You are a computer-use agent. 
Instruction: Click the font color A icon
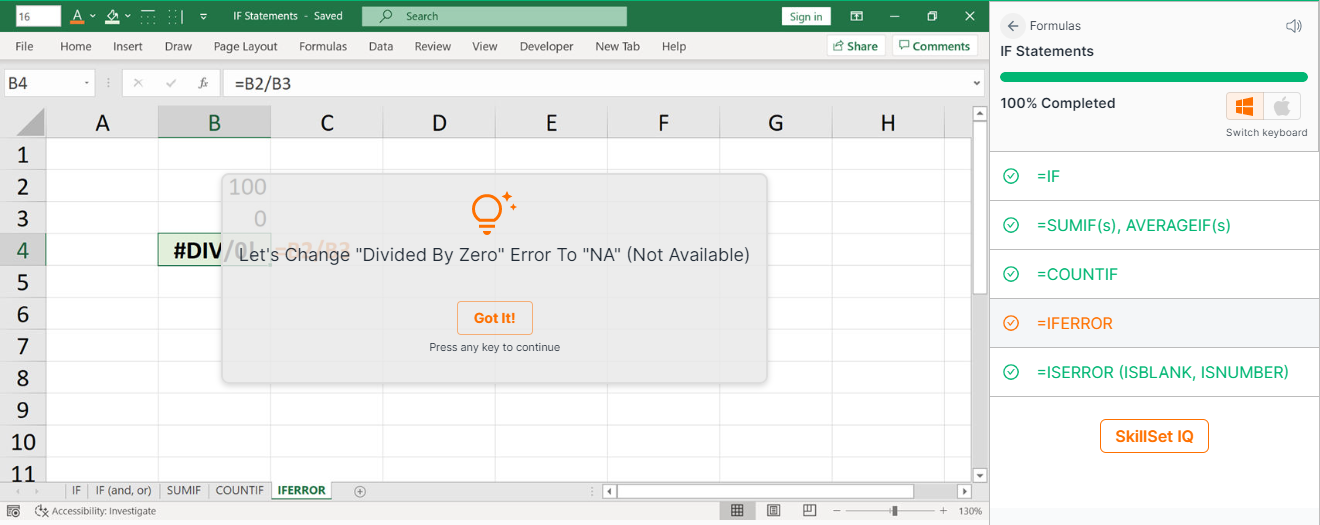[78, 16]
